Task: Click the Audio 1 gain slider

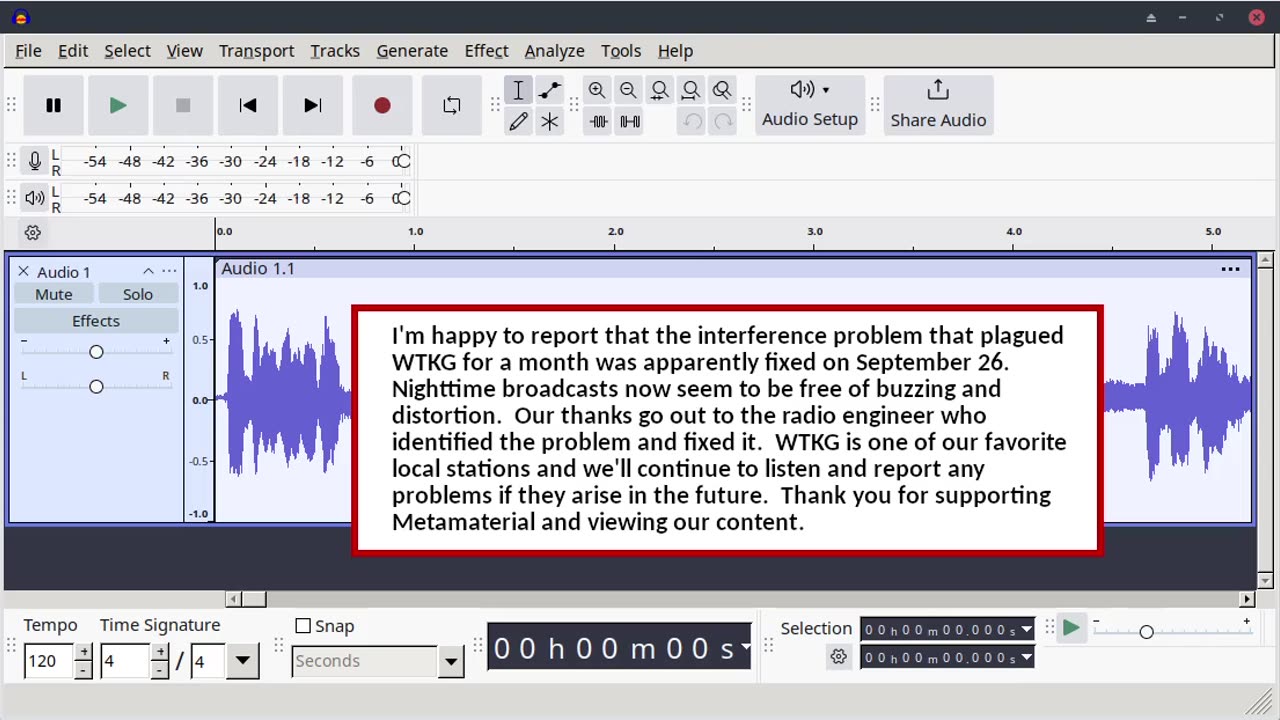Action: [96, 352]
